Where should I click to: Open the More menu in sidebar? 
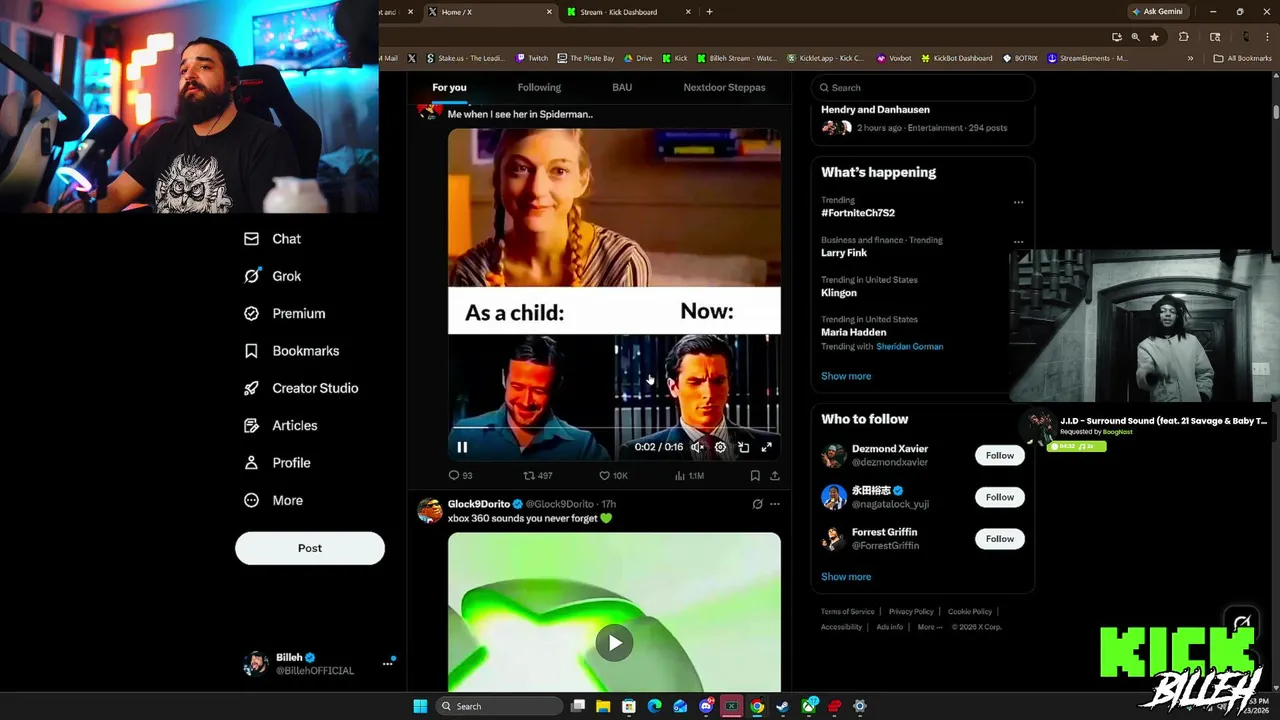[x=273, y=500]
